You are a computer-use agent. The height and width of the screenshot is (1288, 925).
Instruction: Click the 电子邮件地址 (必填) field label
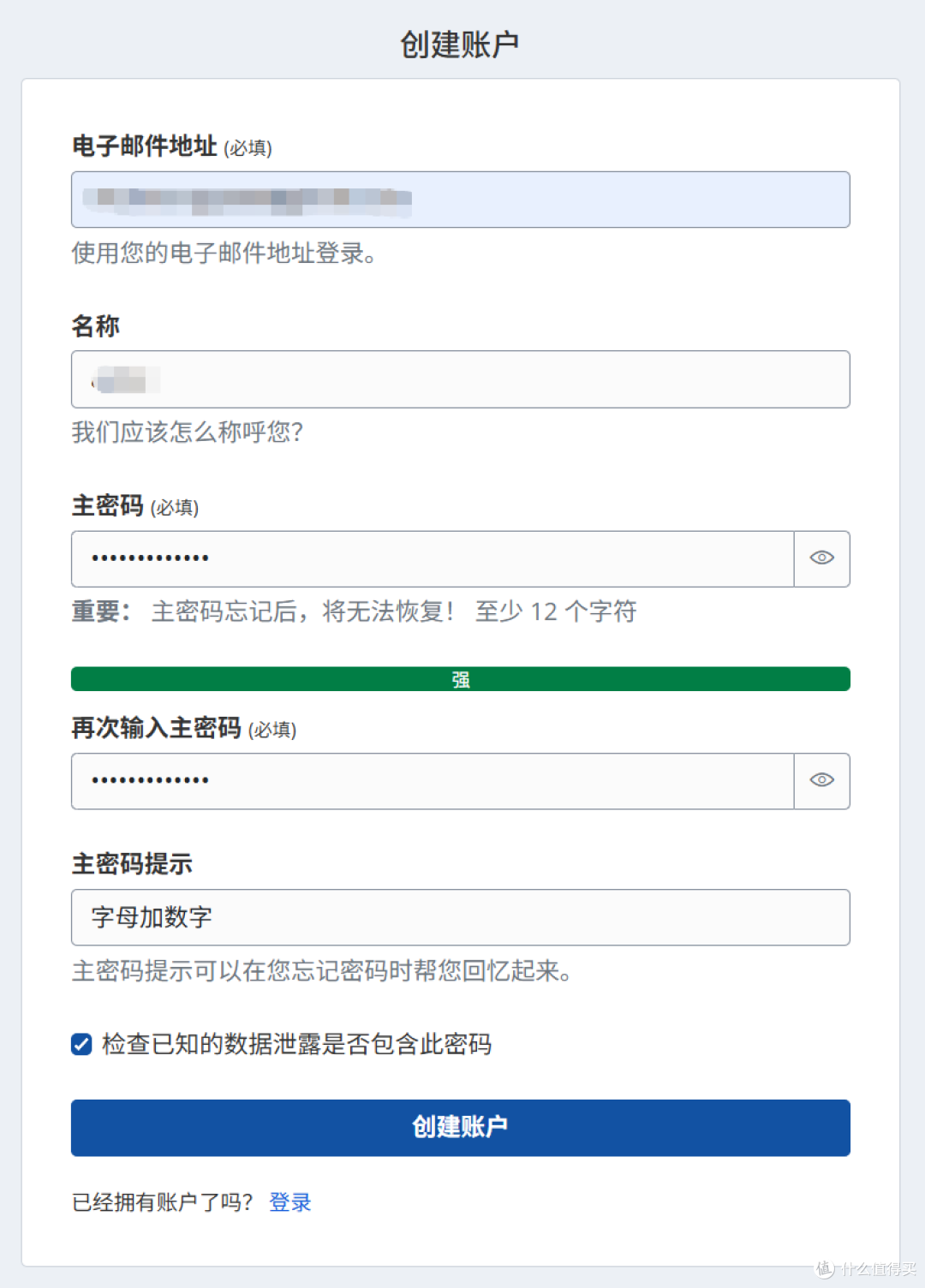pos(172,146)
